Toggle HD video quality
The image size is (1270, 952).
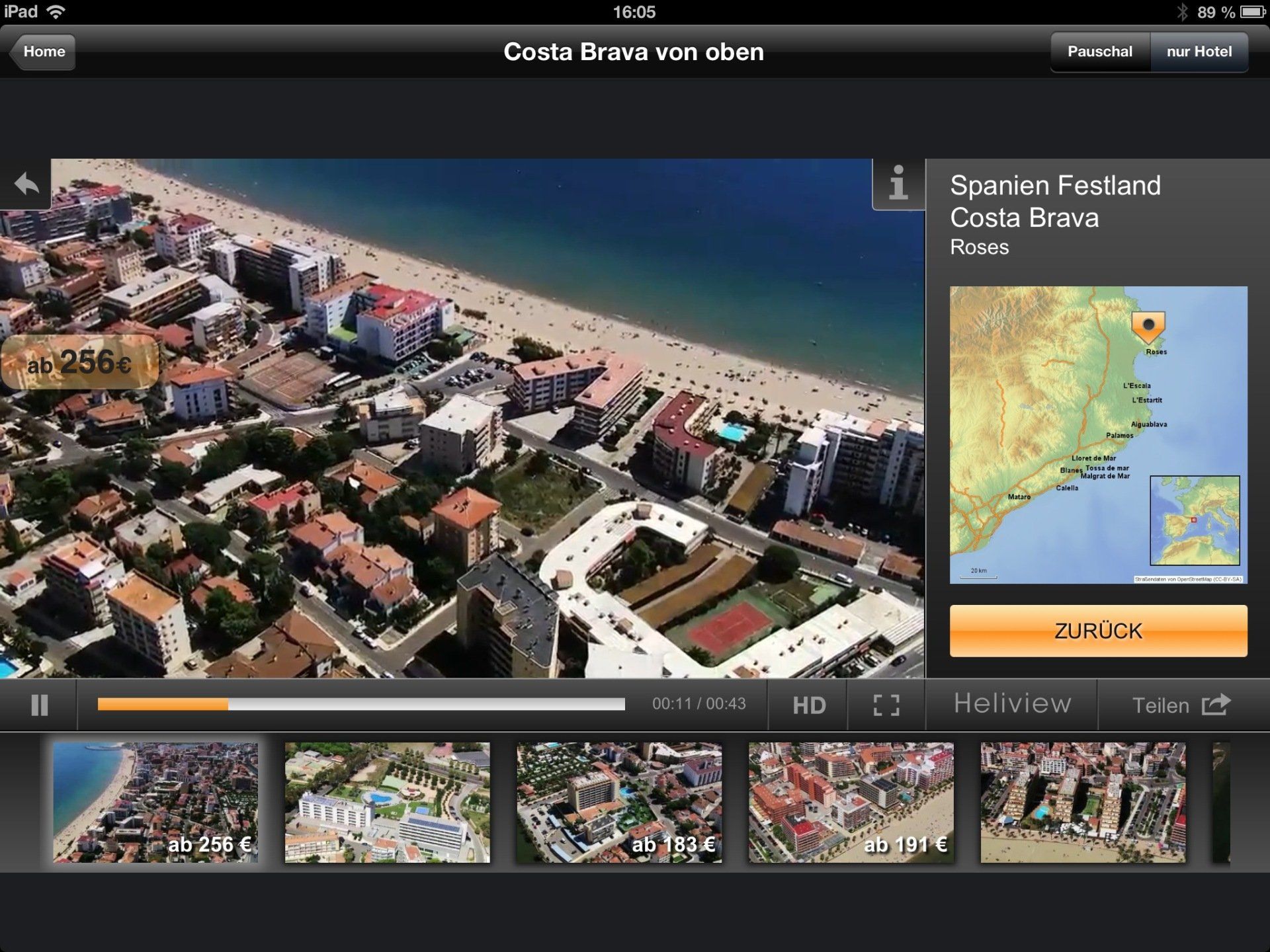point(808,705)
